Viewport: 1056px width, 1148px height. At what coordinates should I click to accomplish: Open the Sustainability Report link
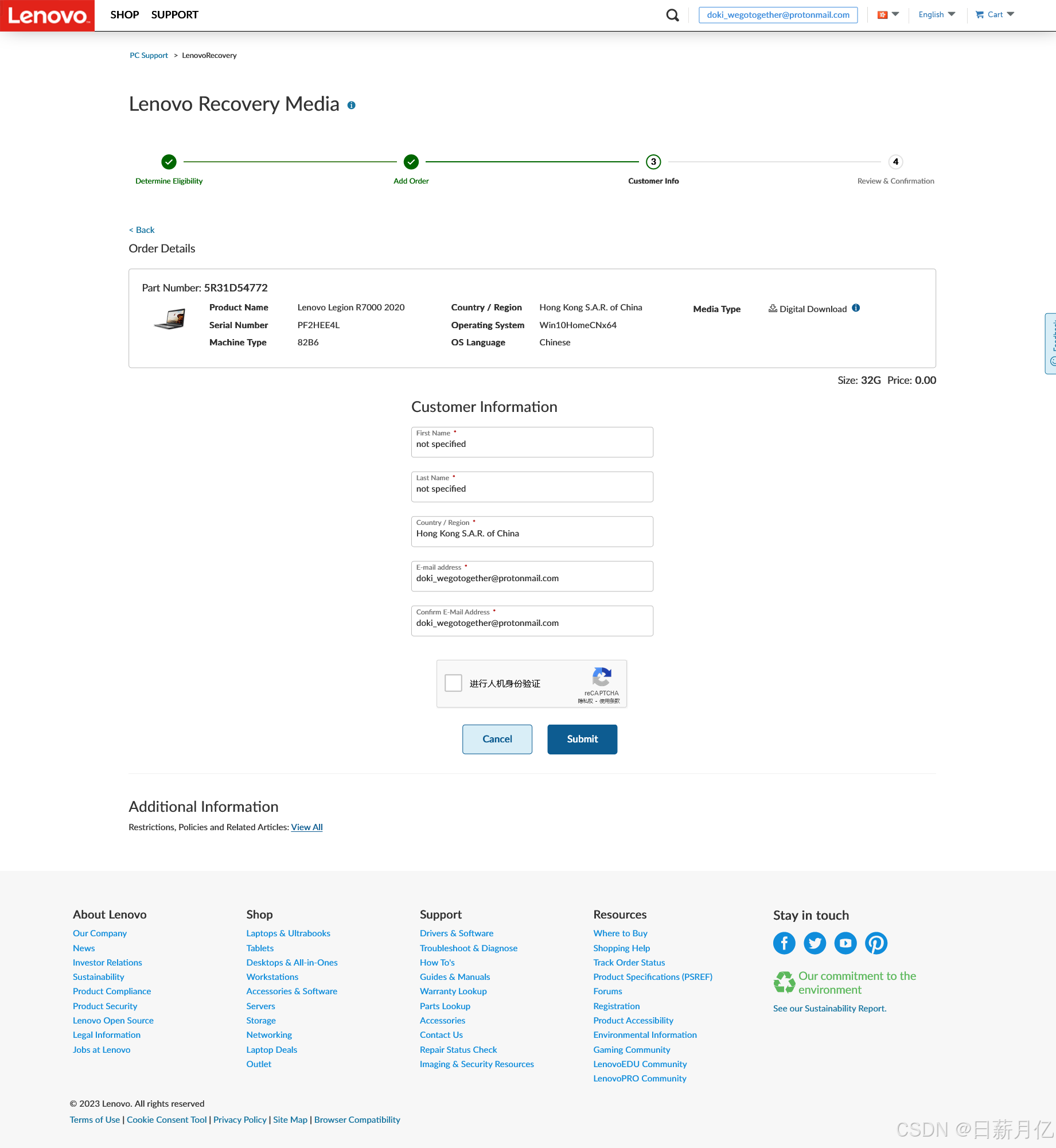(x=829, y=1009)
